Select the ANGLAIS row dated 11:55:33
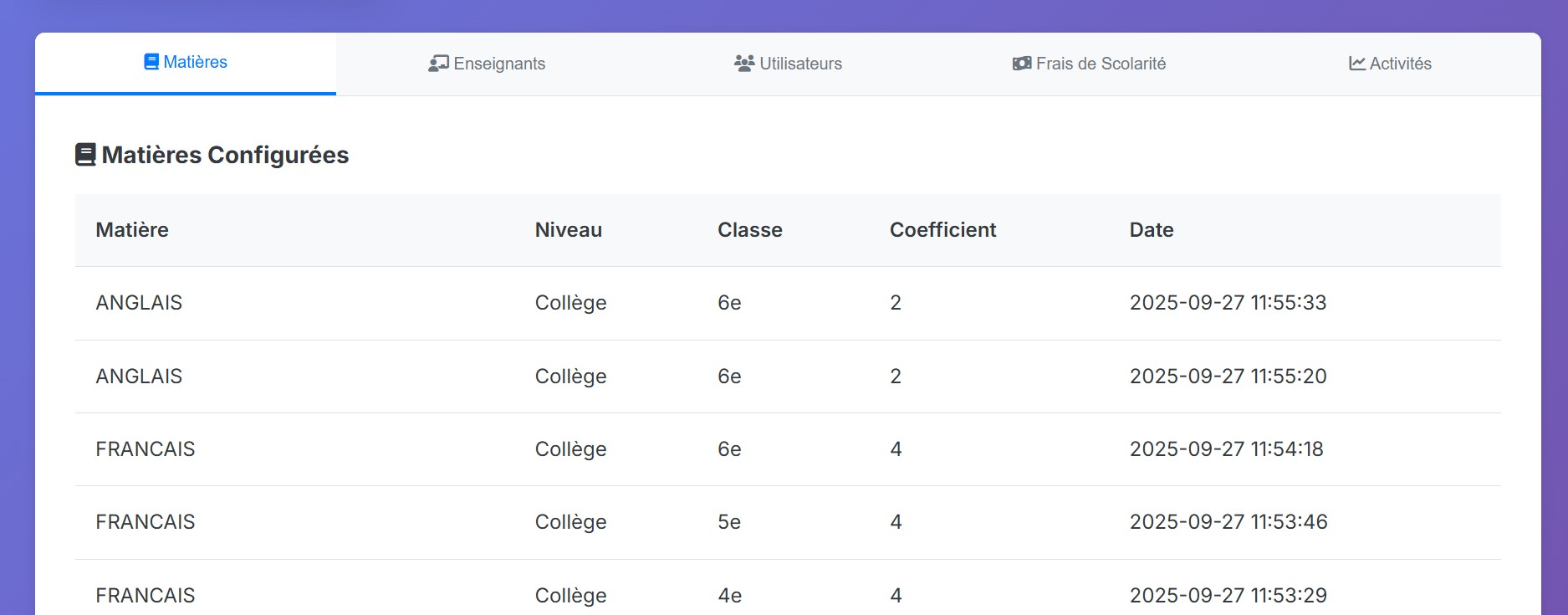This screenshot has width=1568, height=615. pos(139,303)
